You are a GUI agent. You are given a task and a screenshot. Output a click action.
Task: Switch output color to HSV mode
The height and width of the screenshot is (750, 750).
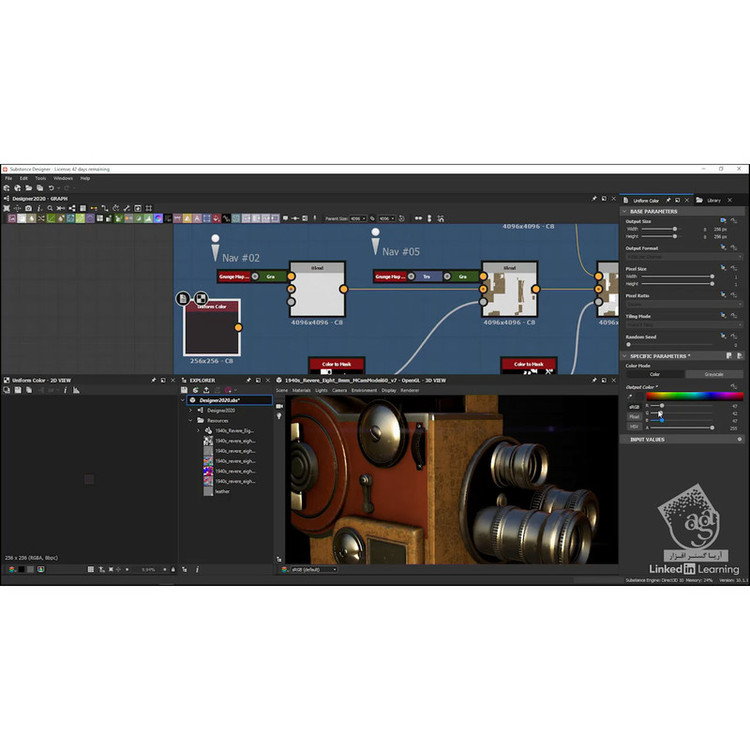coord(634,425)
